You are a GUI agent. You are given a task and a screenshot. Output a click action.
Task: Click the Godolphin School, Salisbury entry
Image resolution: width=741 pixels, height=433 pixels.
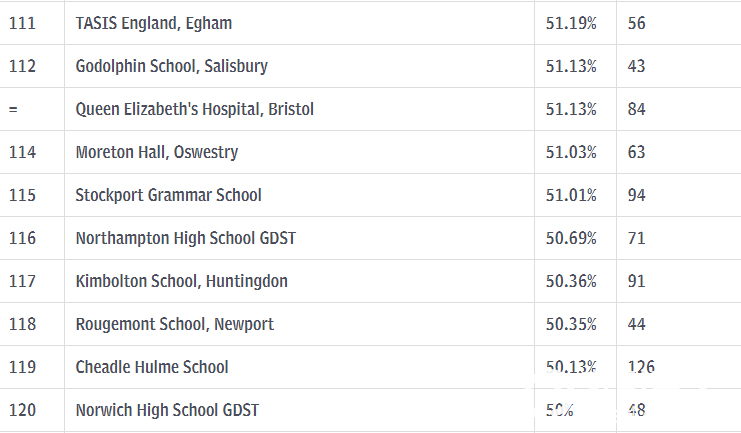pyautogui.click(x=172, y=66)
